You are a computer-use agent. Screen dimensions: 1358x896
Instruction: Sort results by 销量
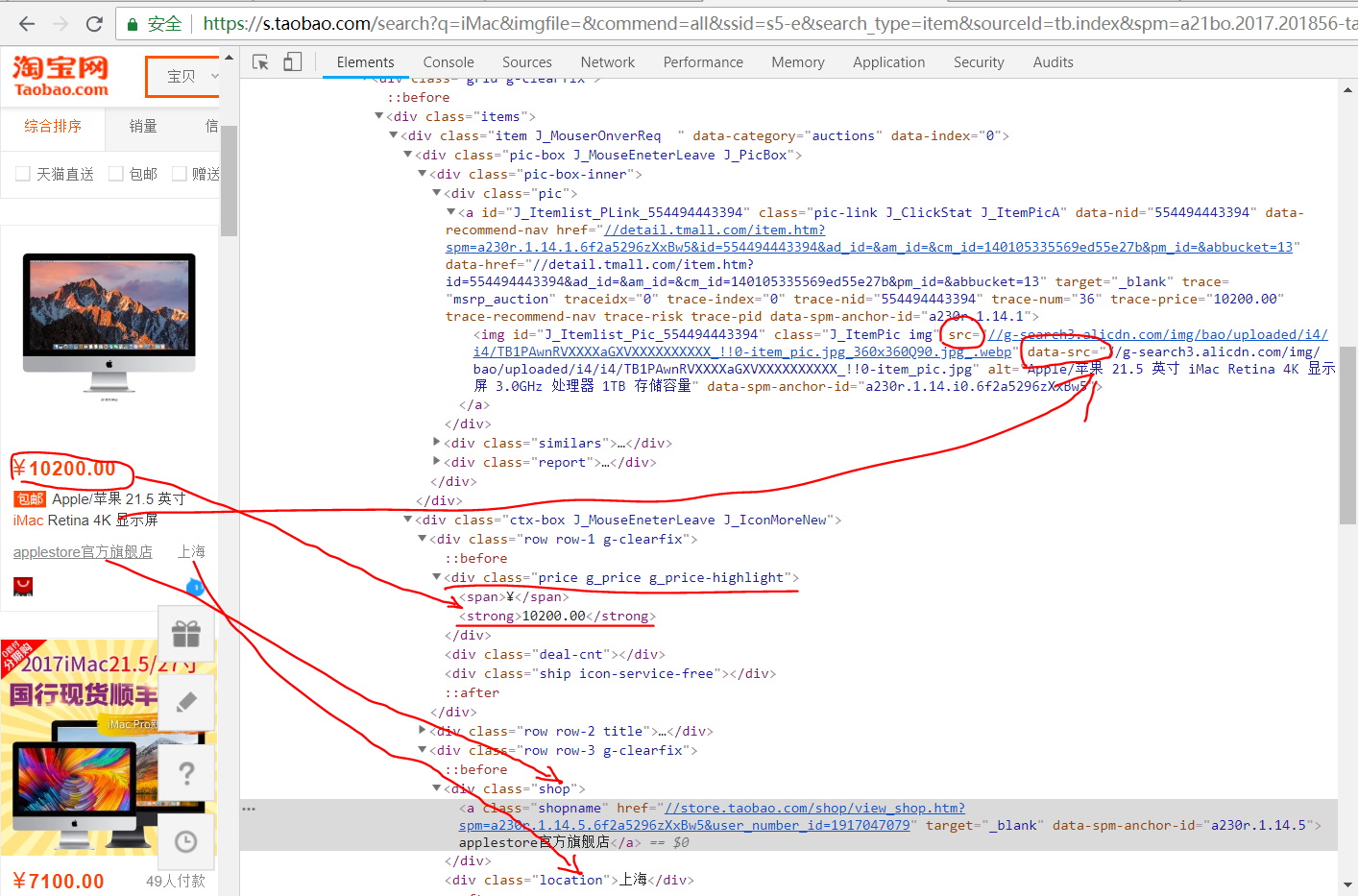(x=143, y=126)
